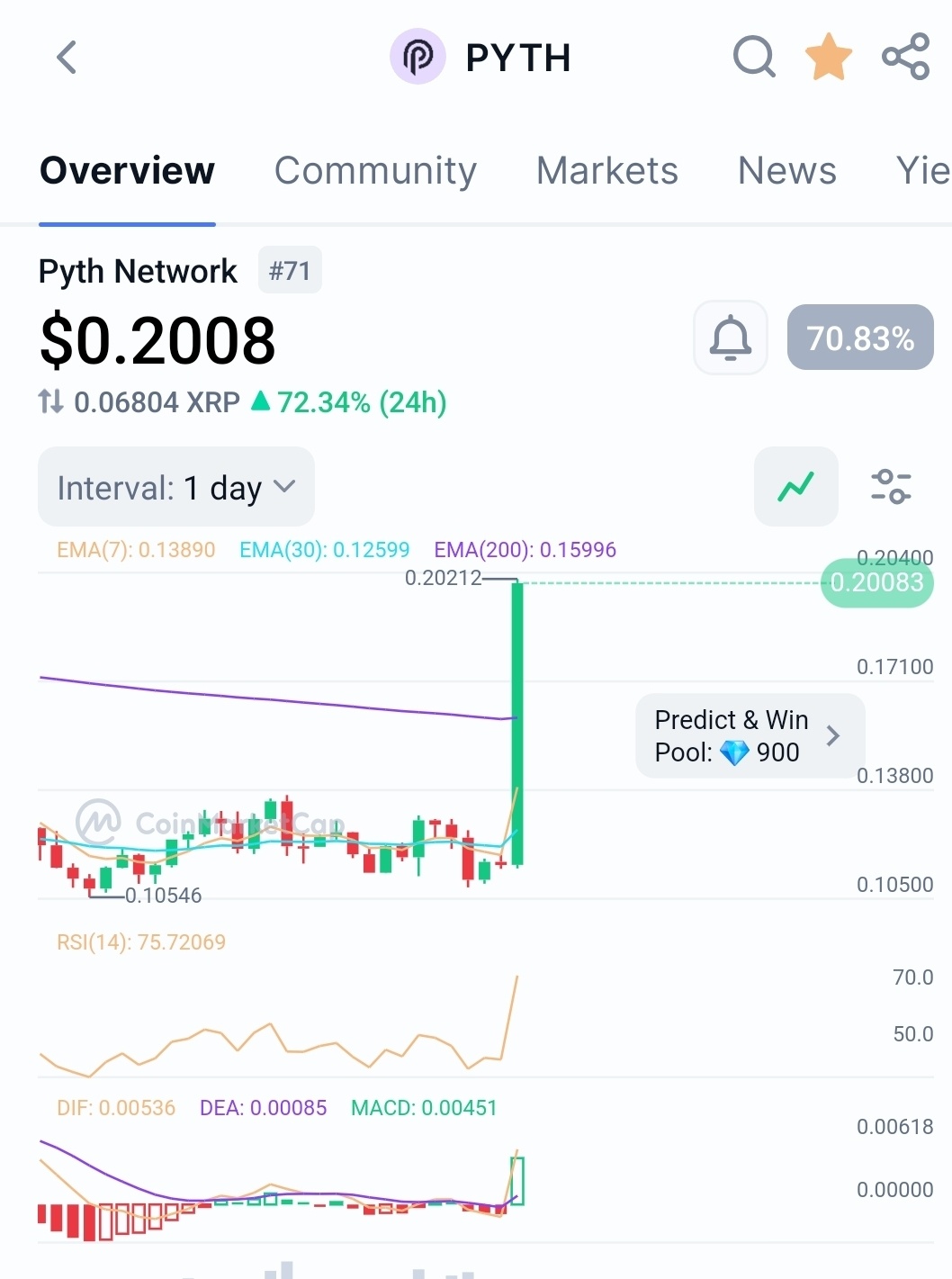
Task: Expand the Interval 1 day dropdown
Action: pyautogui.click(x=176, y=487)
